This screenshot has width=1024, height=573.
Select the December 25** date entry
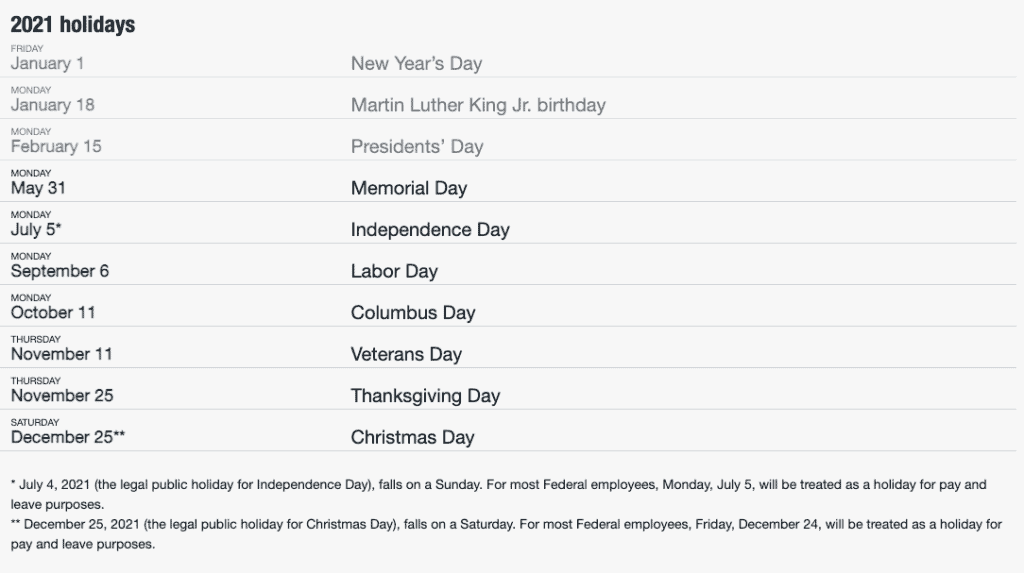(68, 437)
